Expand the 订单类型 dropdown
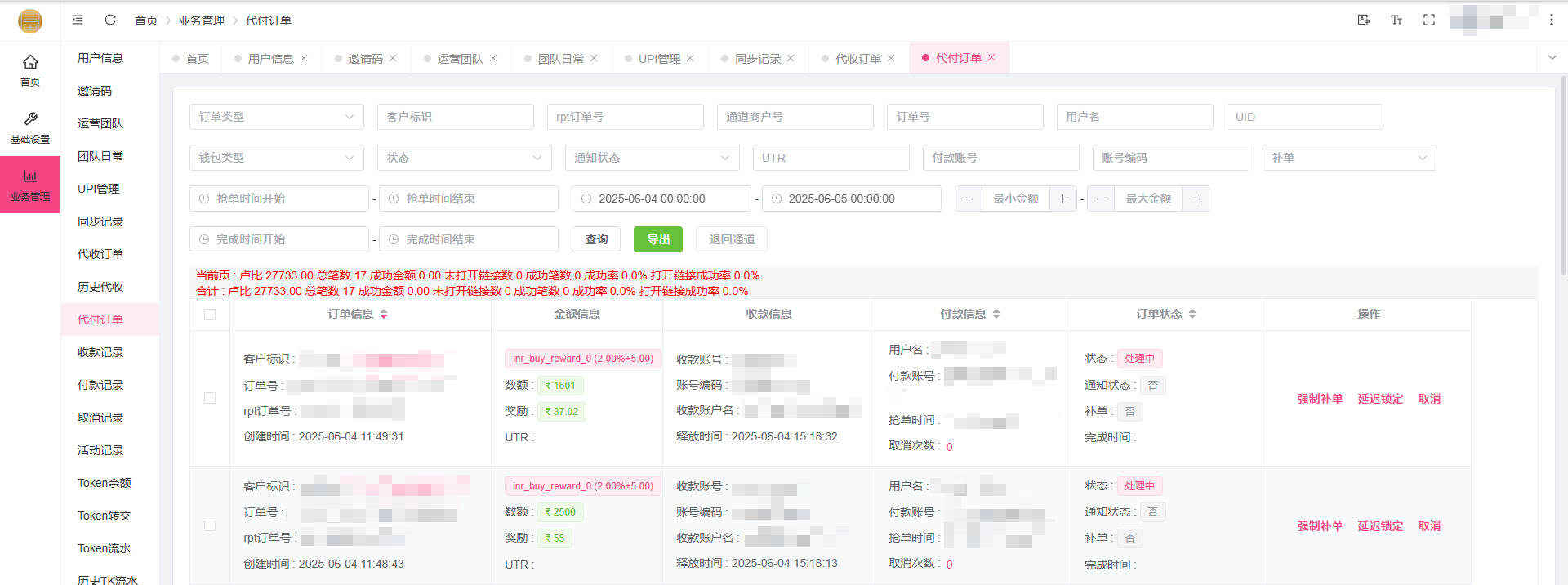The height and width of the screenshot is (585, 1568). (276, 117)
